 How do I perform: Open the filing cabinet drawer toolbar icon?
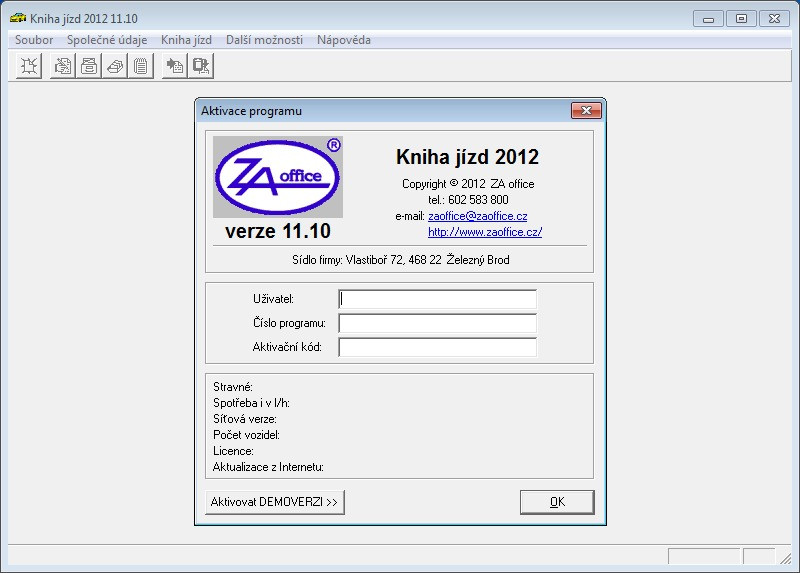[89, 66]
